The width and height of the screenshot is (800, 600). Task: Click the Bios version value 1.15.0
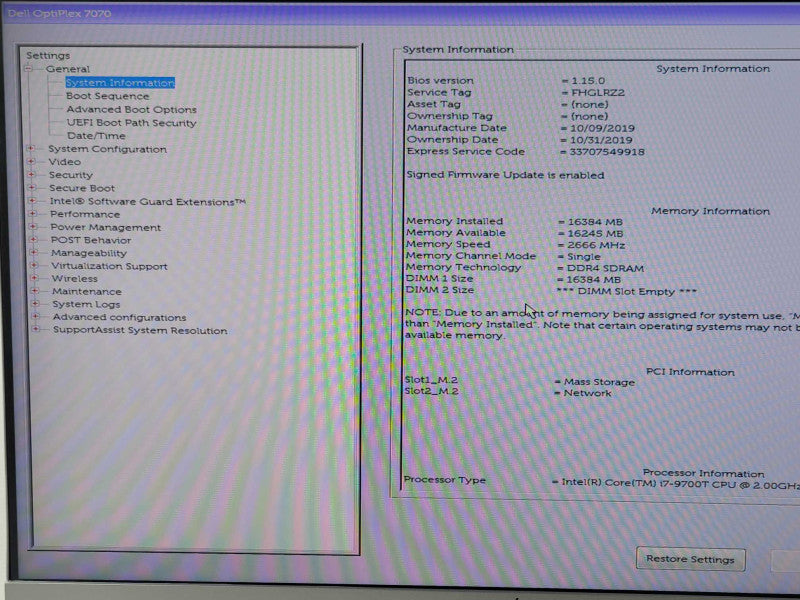(x=588, y=81)
